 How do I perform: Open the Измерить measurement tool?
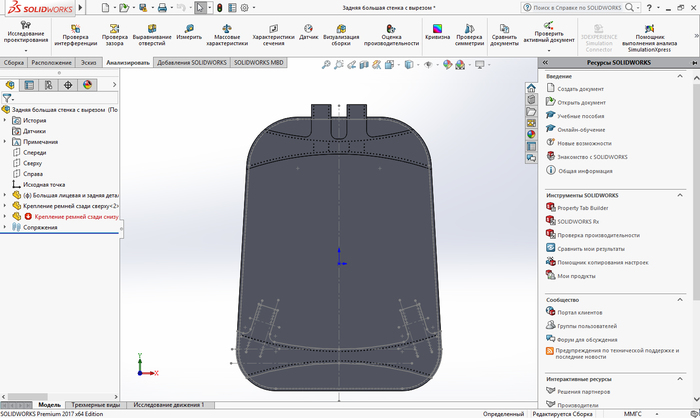coord(189,32)
